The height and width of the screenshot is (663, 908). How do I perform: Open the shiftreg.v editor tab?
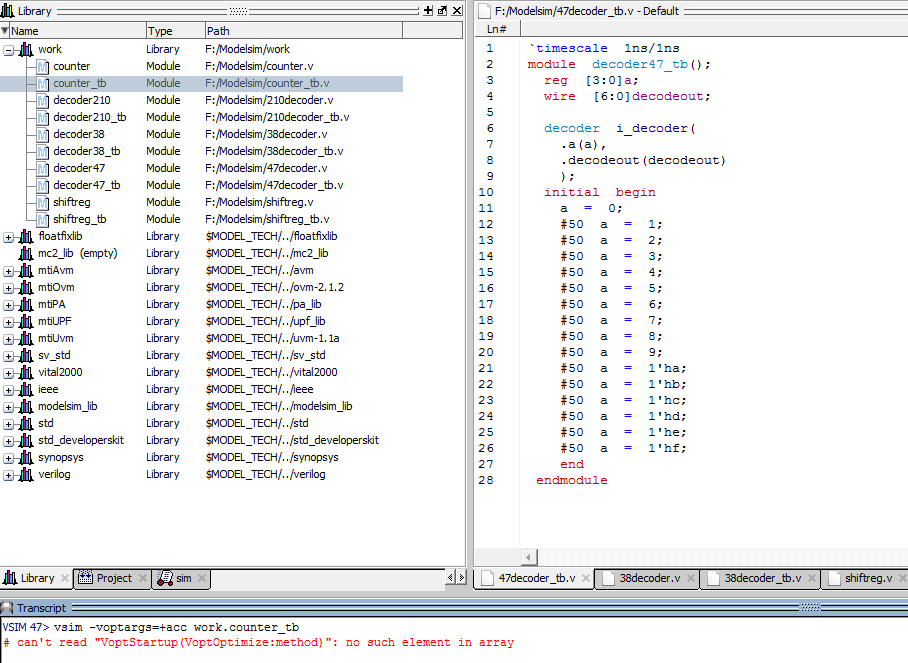pos(868,578)
